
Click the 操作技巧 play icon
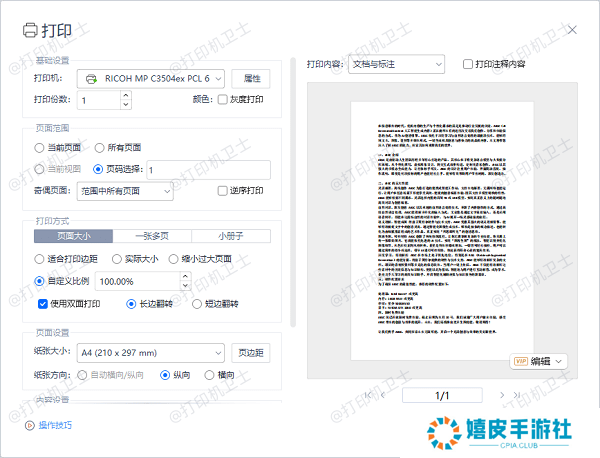click(29, 425)
